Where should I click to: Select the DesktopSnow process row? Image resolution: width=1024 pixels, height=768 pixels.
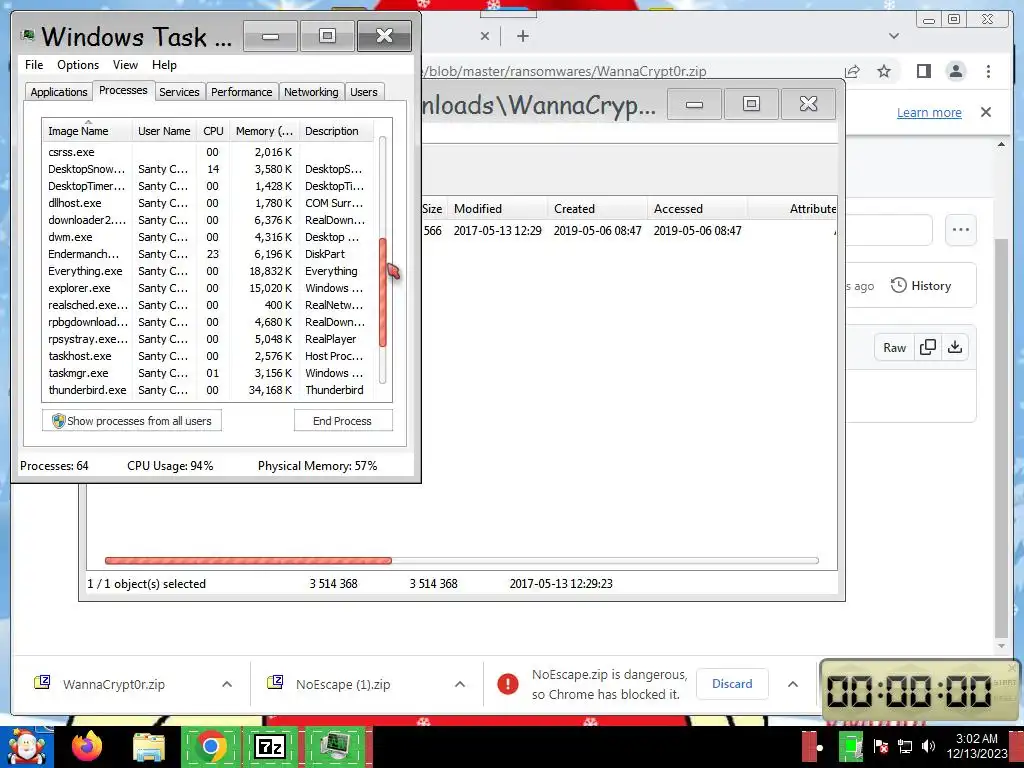click(208, 169)
